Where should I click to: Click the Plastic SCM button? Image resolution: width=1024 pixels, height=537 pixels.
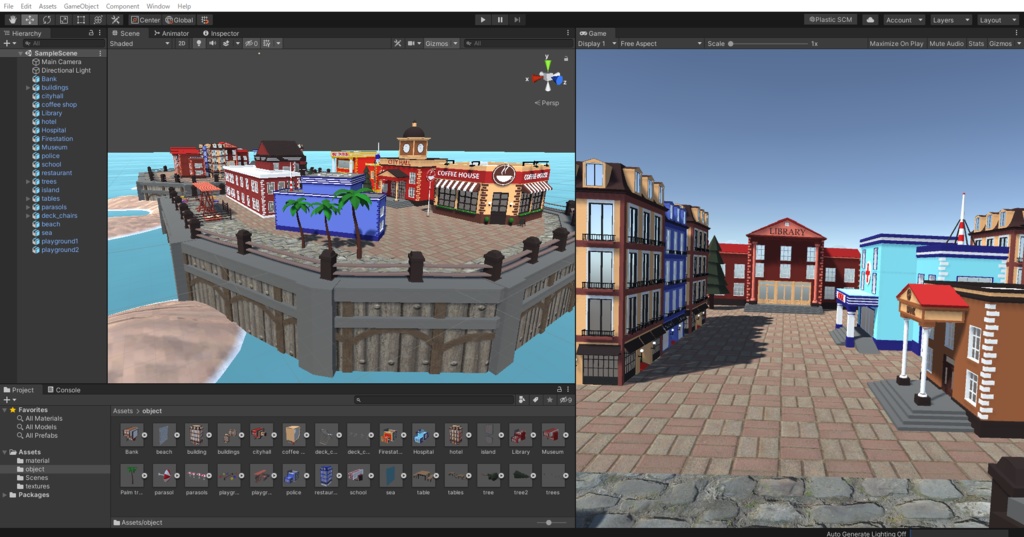[x=830, y=19]
